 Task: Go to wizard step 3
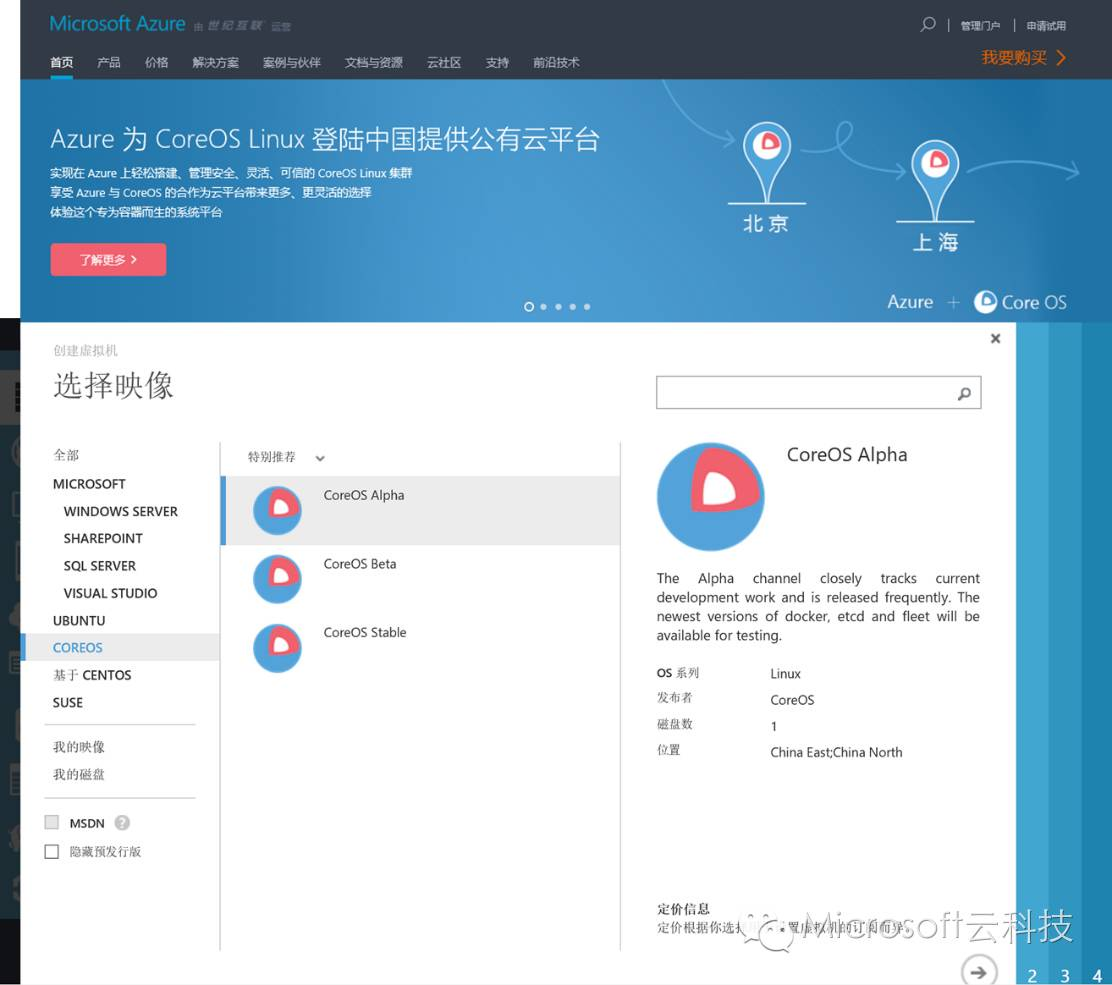click(1064, 975)
